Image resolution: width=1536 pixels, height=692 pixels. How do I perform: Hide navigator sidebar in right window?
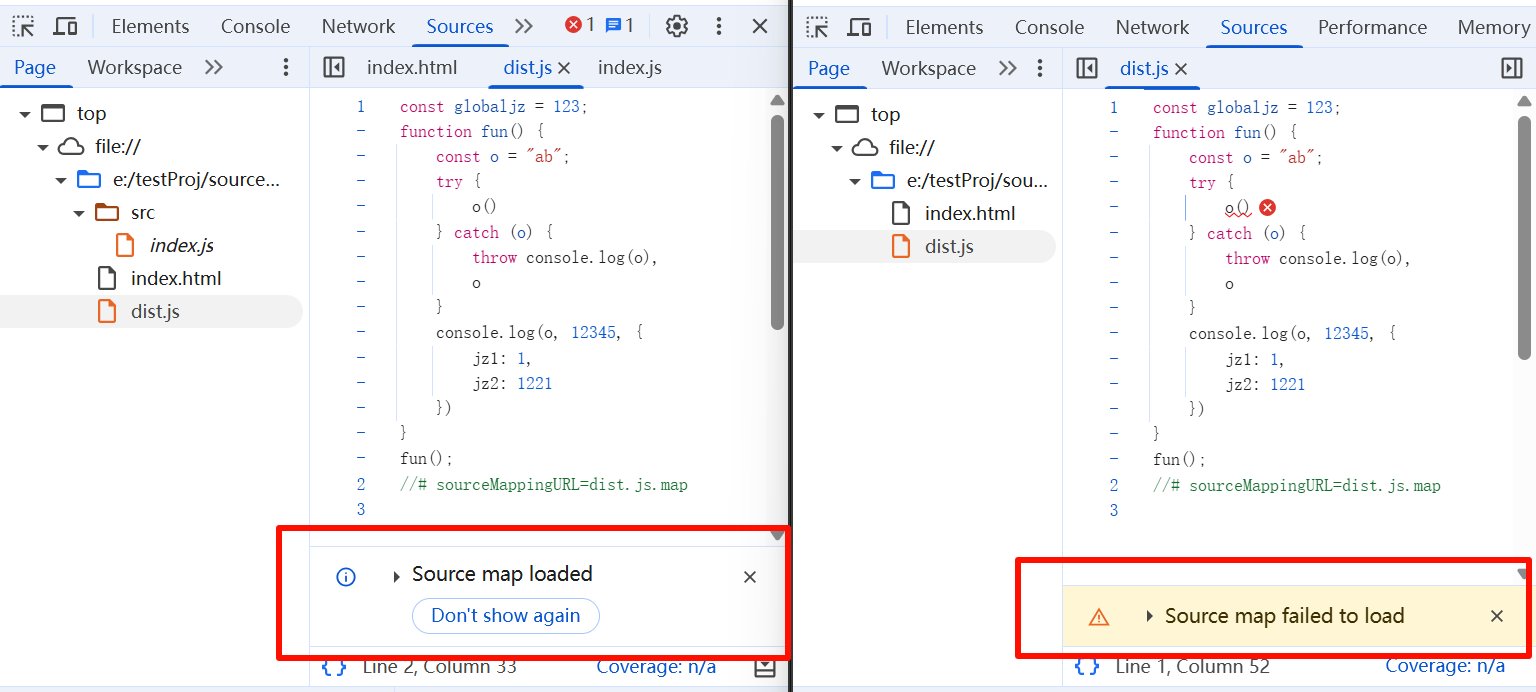coord(1087,68)
